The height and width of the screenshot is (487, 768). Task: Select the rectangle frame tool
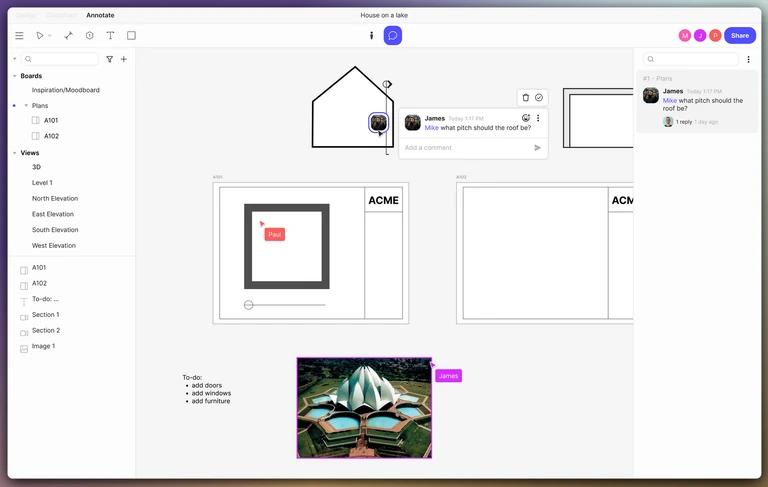coord(131,35)
